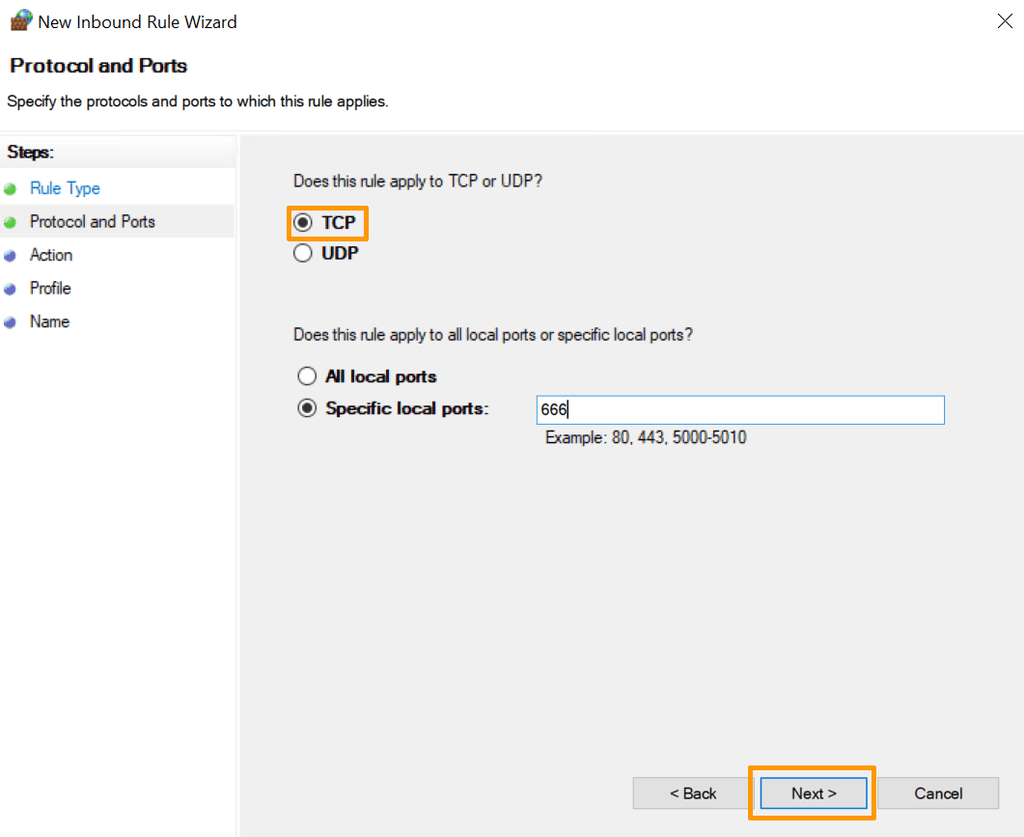Click the firewall wizard icon in title bar
This screenshot has height=837, width=1024.
point(20,20)
